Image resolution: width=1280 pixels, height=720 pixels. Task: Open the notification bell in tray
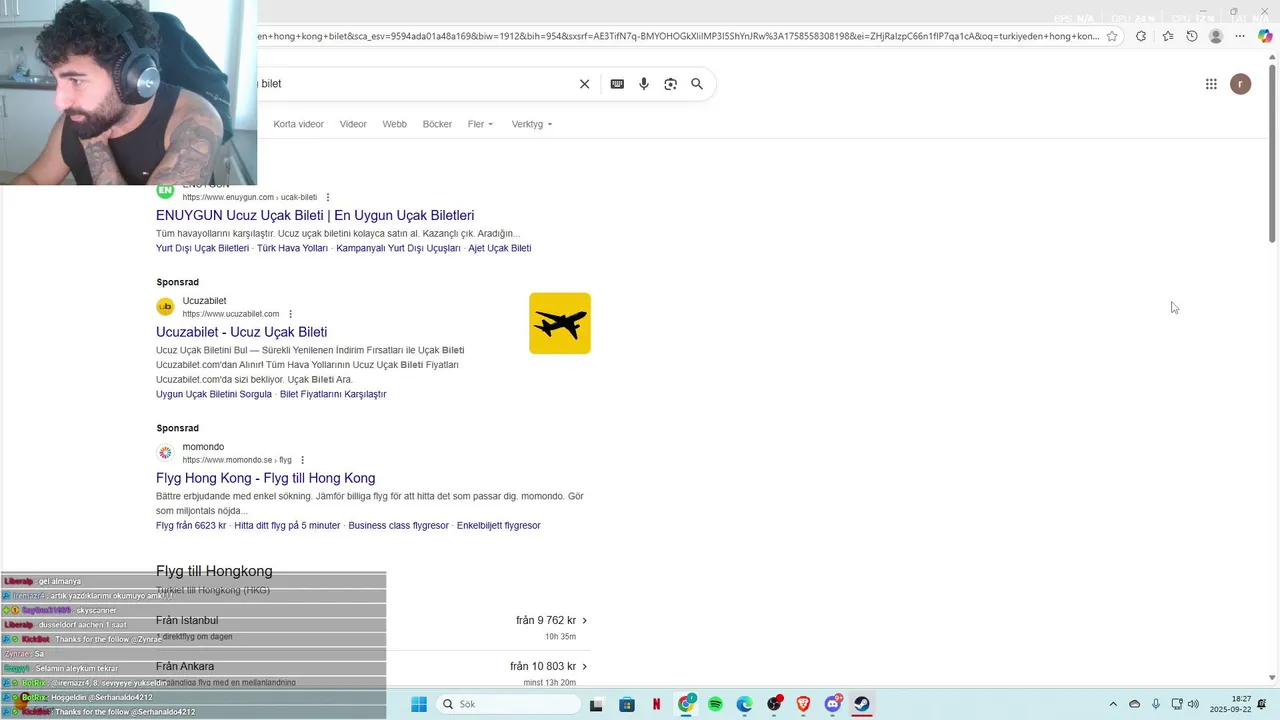[1263, 704]
